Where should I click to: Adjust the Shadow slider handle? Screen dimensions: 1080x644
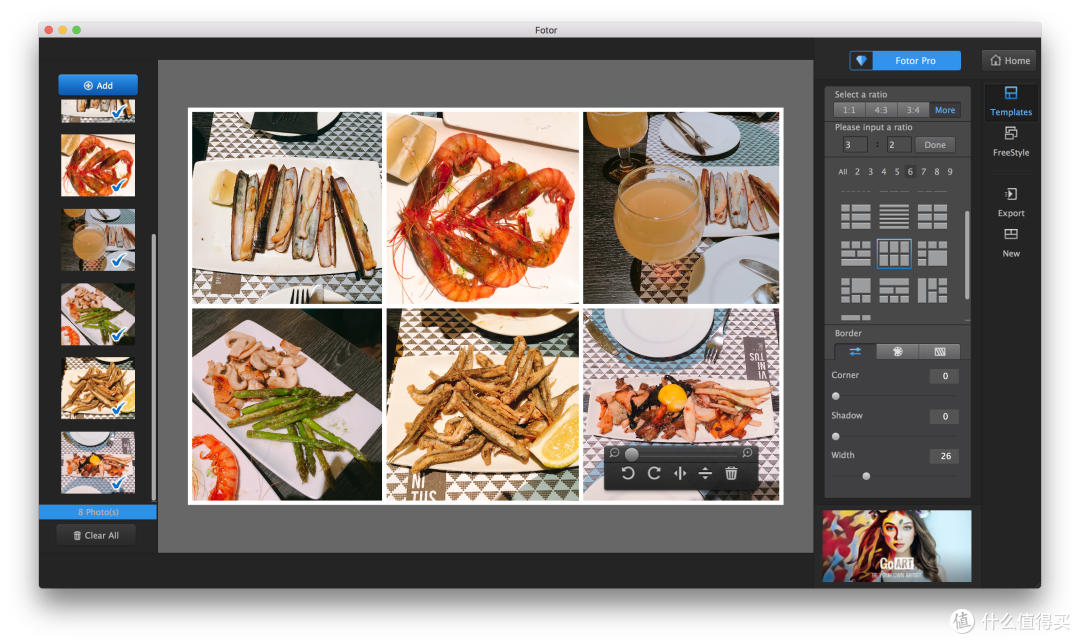[x=835, y=436]
